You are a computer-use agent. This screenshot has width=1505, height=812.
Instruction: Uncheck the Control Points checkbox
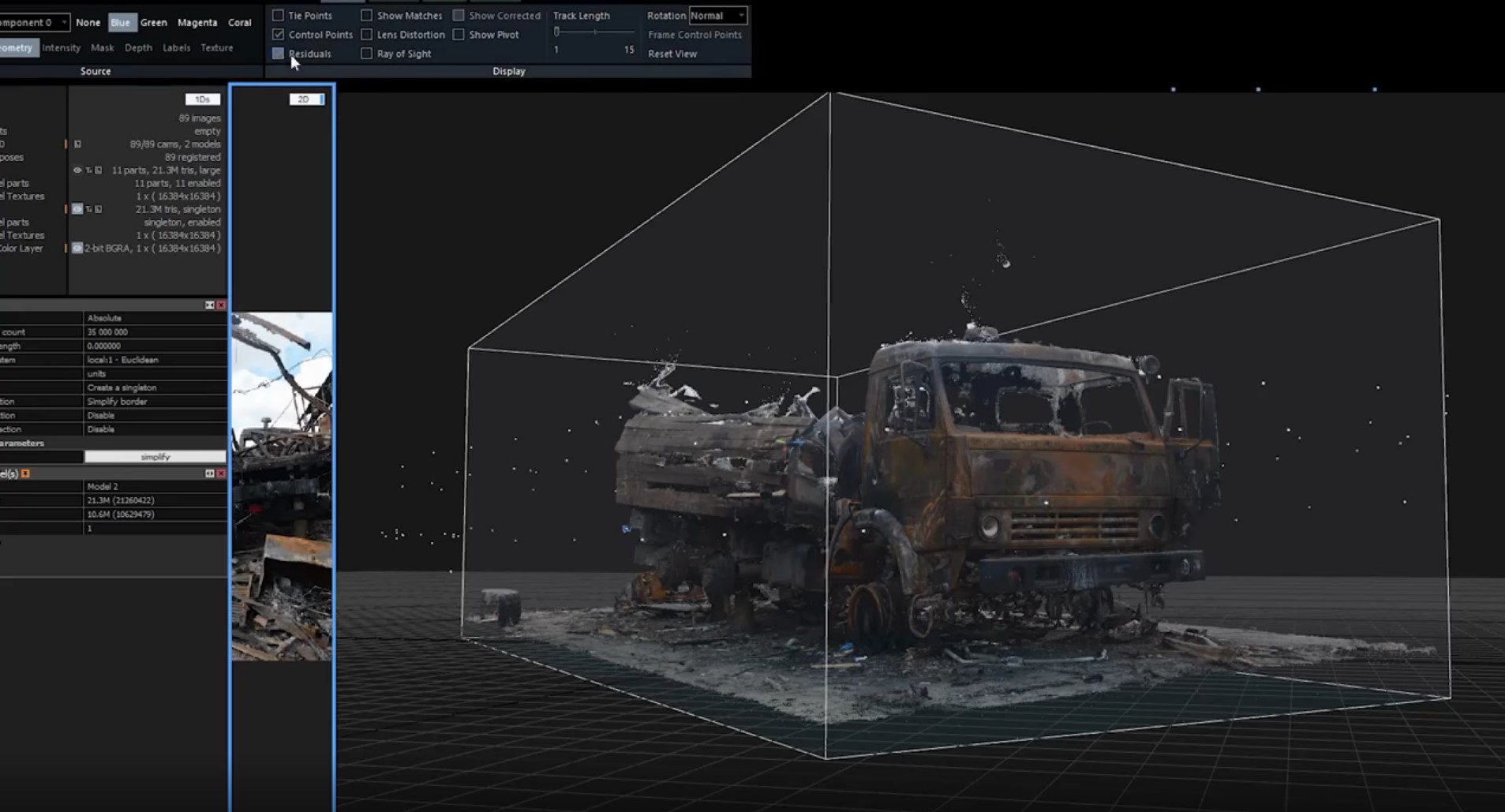click(278, 35)
